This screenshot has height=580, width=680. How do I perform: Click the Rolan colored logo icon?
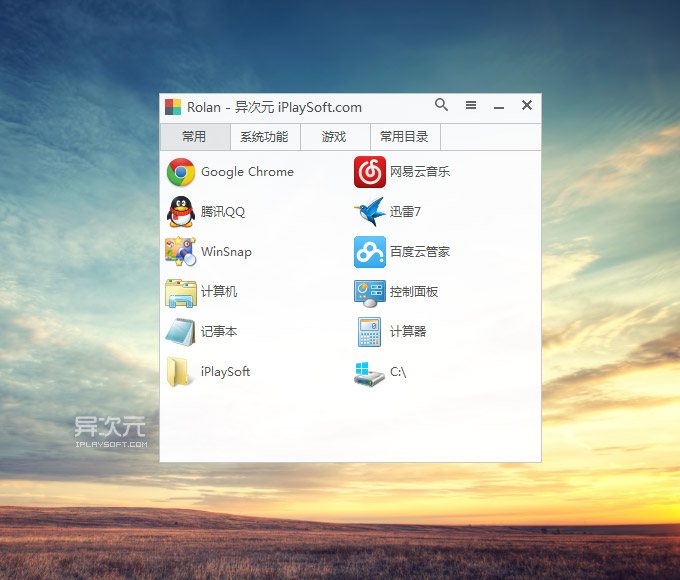[173, 107]
